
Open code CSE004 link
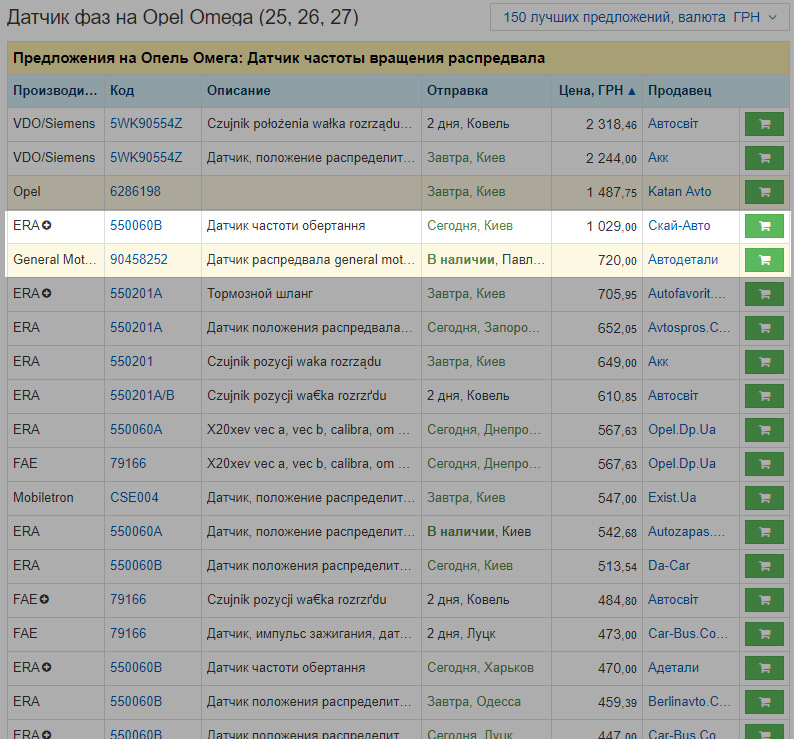134,497
